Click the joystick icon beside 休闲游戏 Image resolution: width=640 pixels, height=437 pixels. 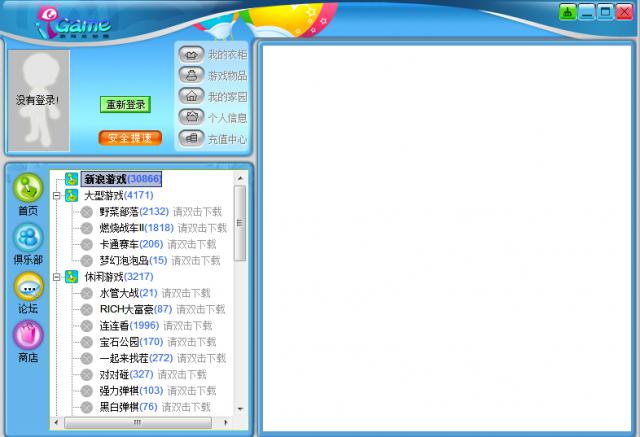[x=71, y=277]
